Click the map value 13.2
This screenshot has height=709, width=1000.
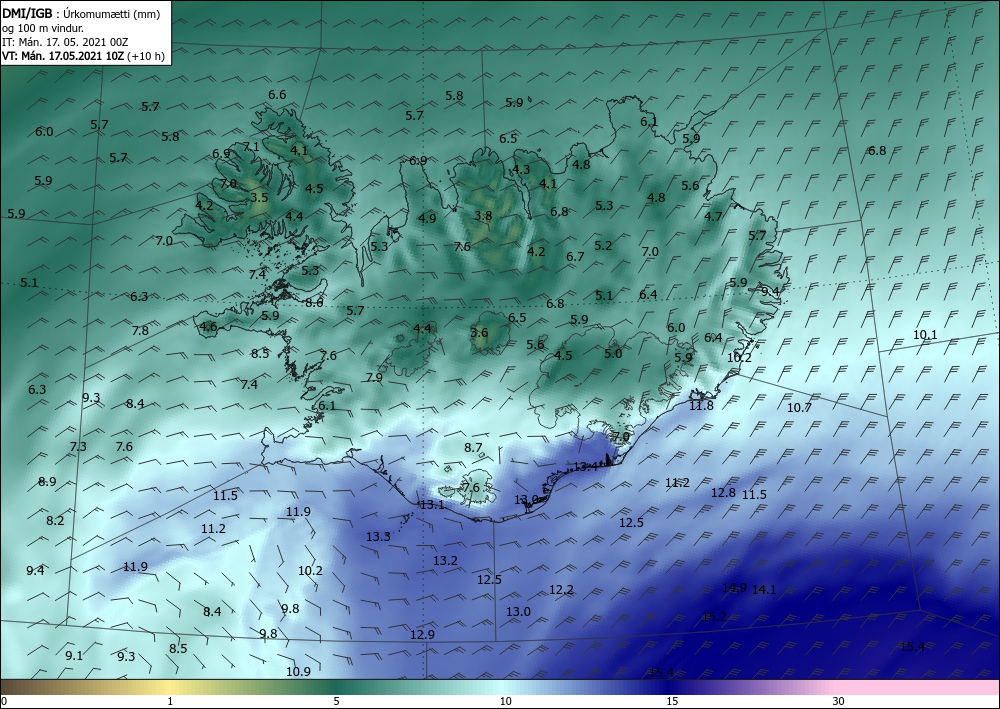pos(445,560)
